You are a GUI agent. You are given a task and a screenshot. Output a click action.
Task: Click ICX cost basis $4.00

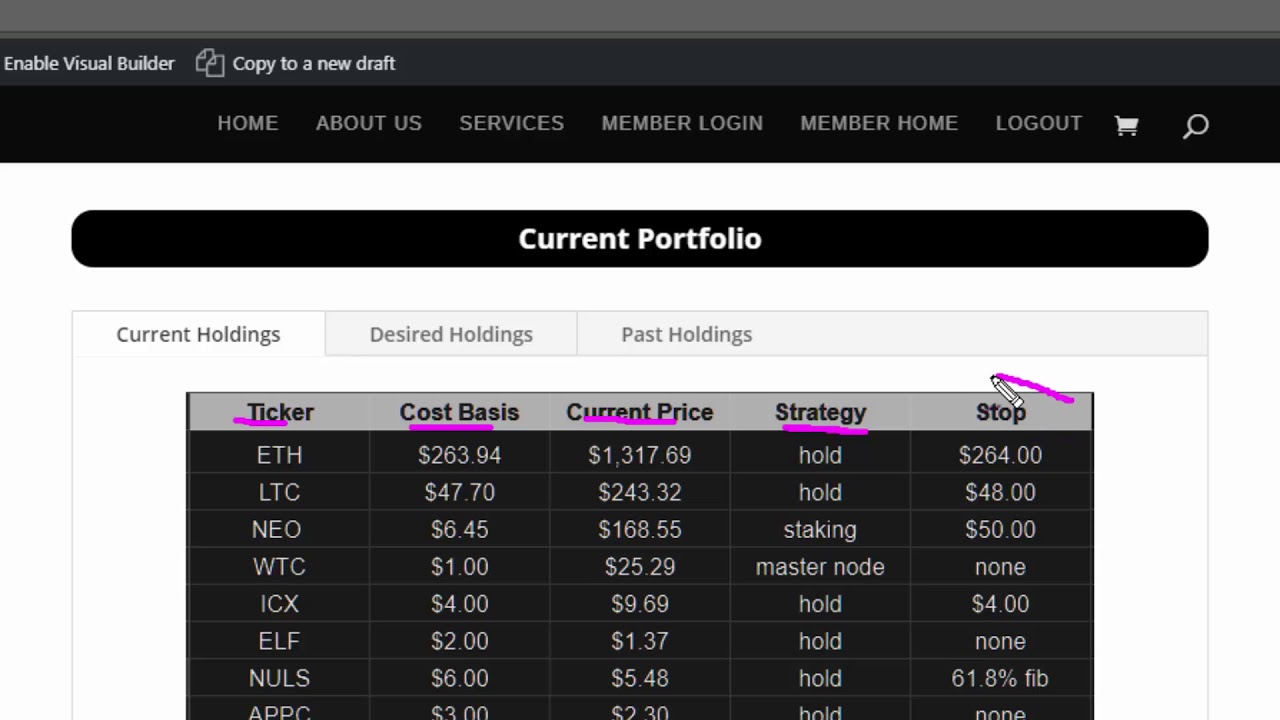click(x=459, y=603)
